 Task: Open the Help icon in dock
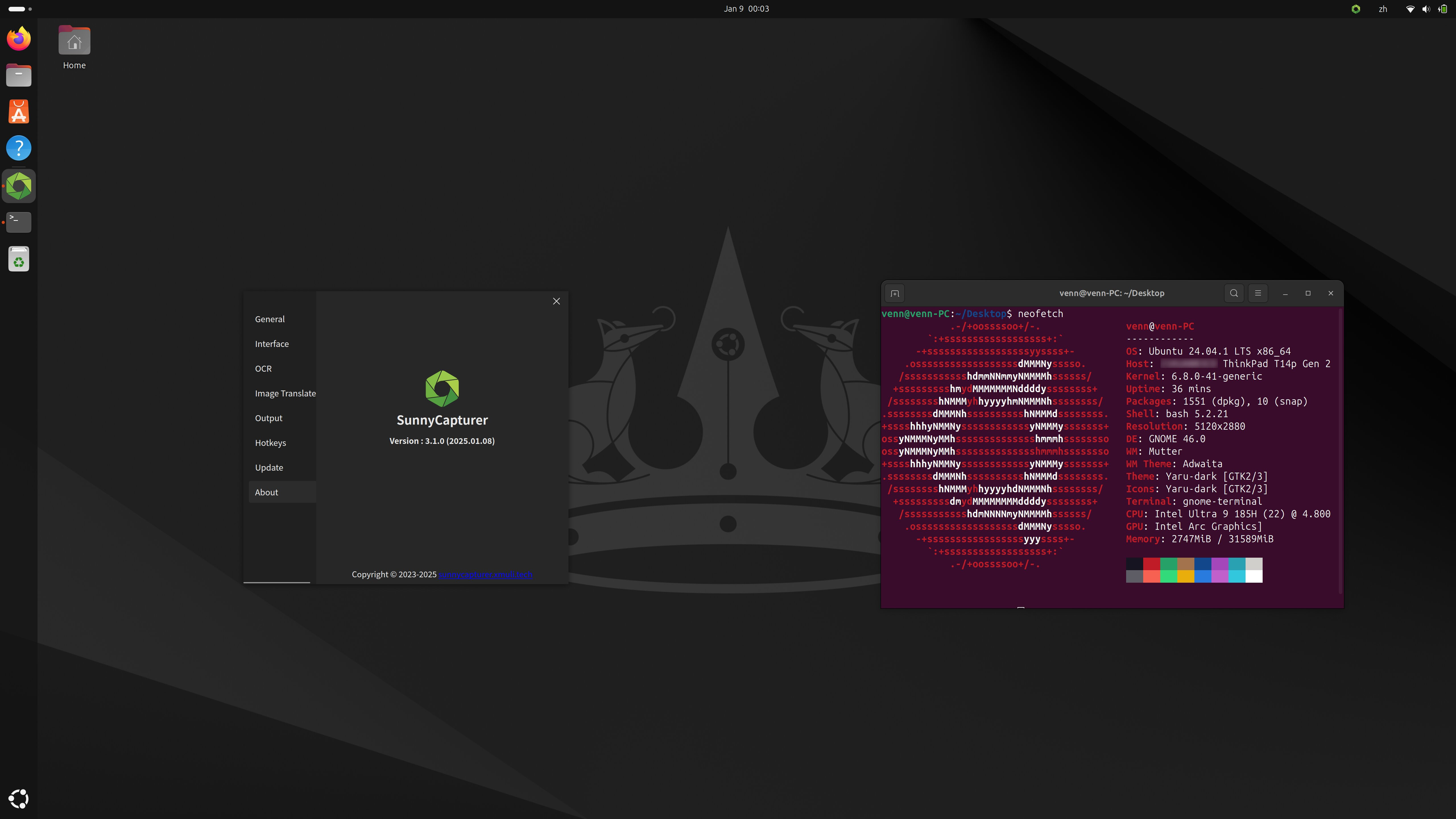(x=19, y=149)
